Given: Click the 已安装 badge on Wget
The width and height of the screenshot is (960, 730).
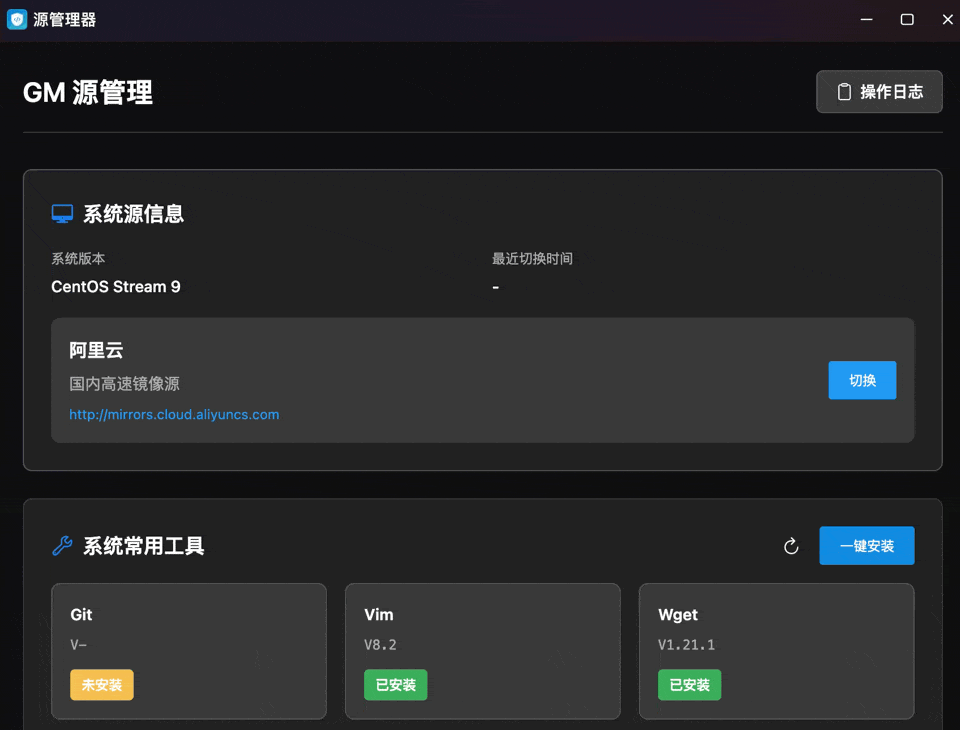Looking at the screenshot, I should (x=689, y=685).
